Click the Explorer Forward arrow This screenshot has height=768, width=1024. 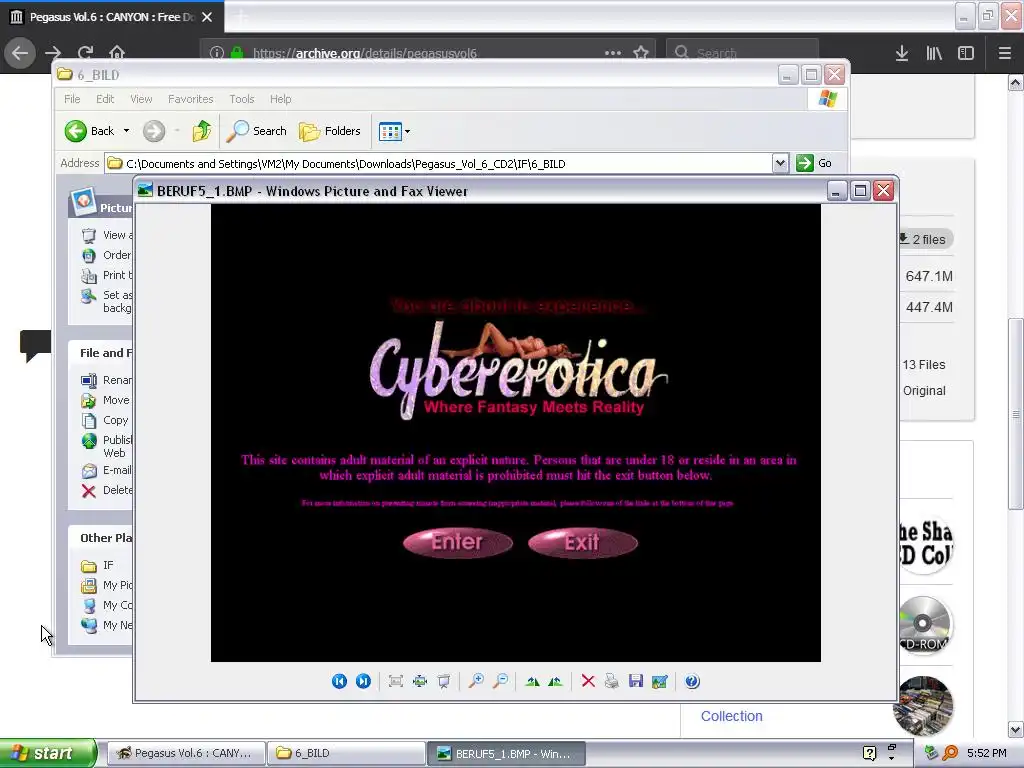click(x=154, y=131)
